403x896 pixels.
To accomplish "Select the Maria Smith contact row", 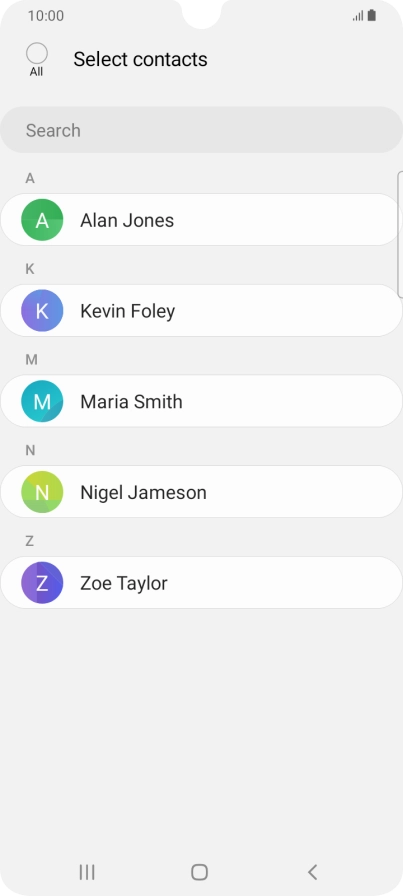I will [x=201, y=401].
